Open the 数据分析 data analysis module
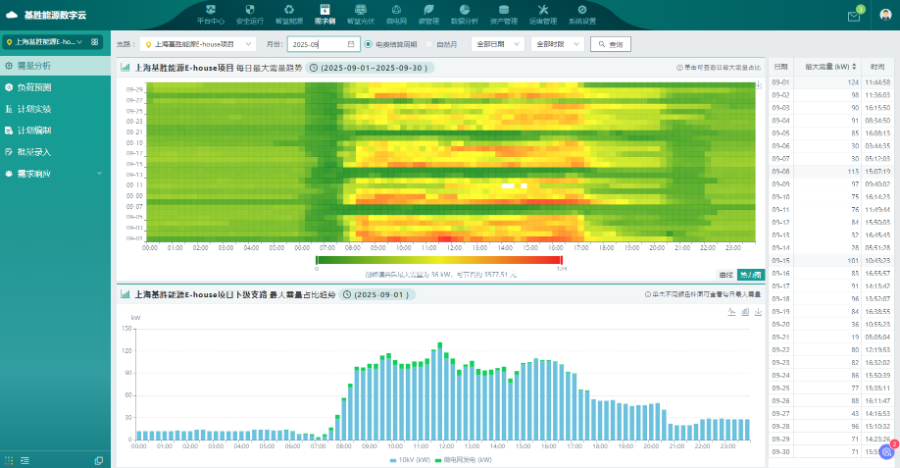 pos(464,14)
